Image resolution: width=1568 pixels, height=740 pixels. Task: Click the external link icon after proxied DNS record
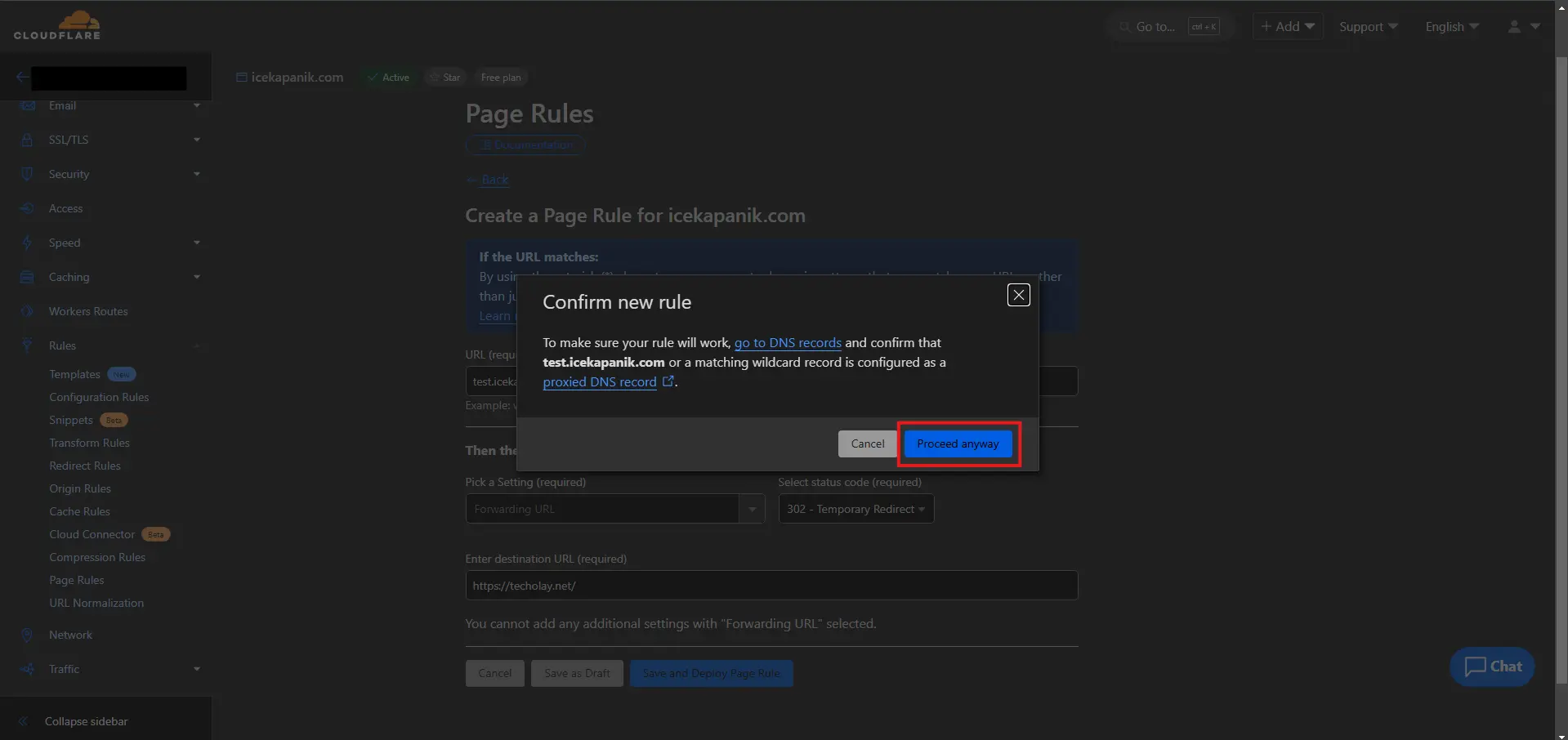(x=668, y=381)
